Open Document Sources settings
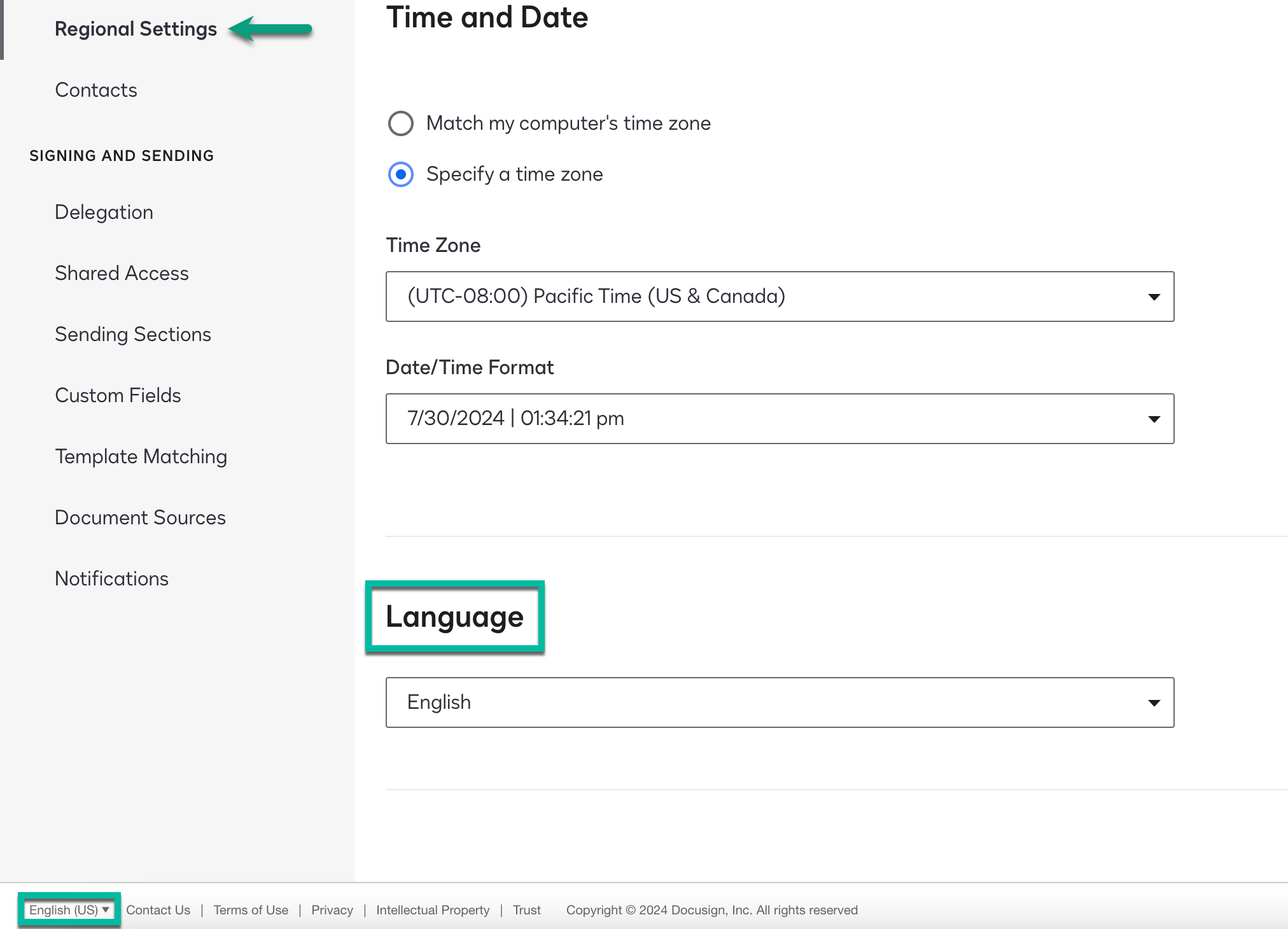1288x929 pixels. pyautogui.click(x=140, y=518)
